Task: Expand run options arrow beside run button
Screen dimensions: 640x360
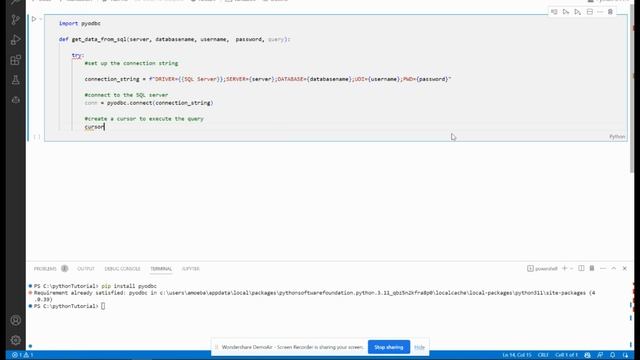Action: point(40,19)
